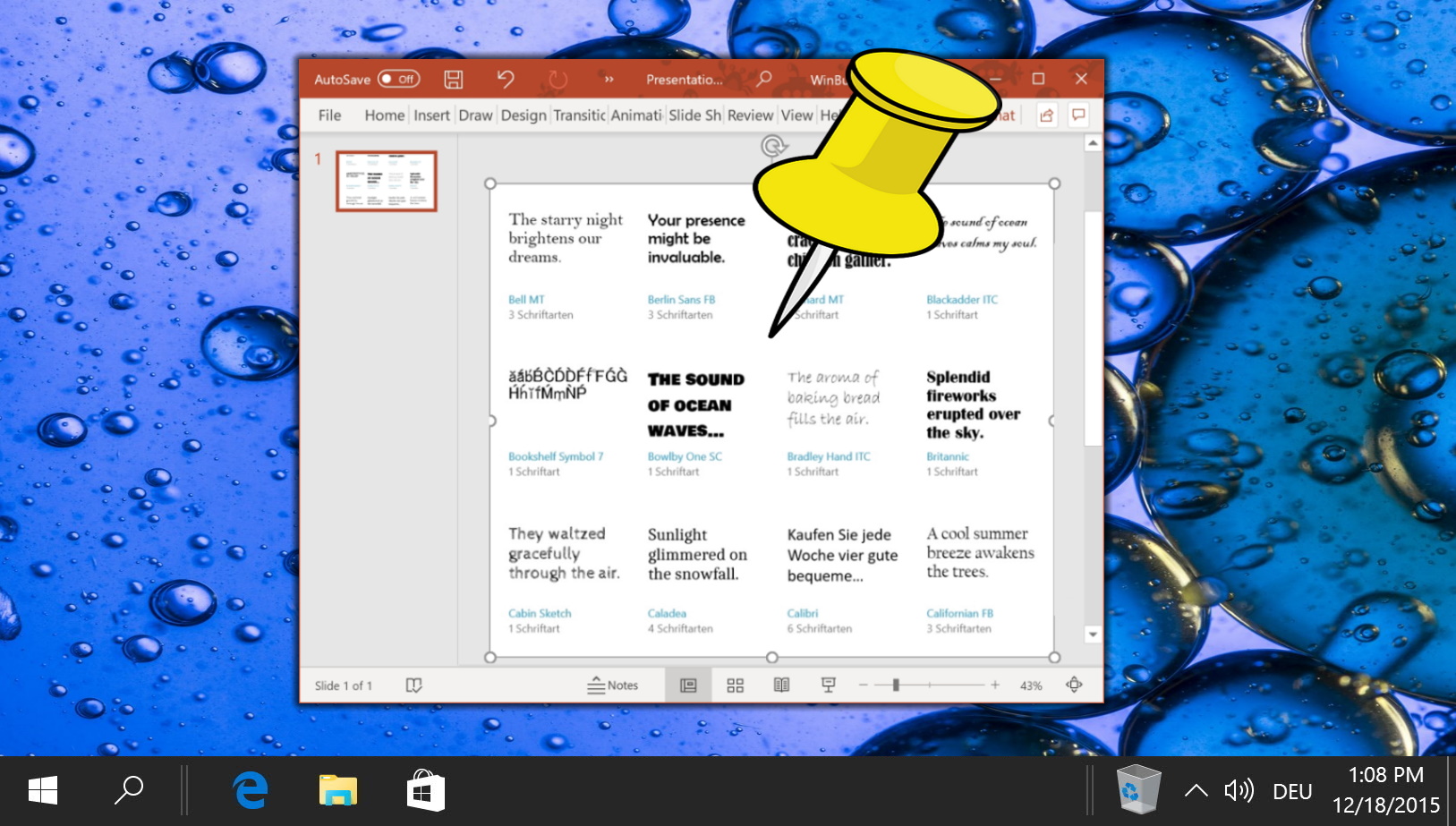Launch Microsoft Edge from taskbar
This screenshot has width=1456, height=826.
click(251, 791)
